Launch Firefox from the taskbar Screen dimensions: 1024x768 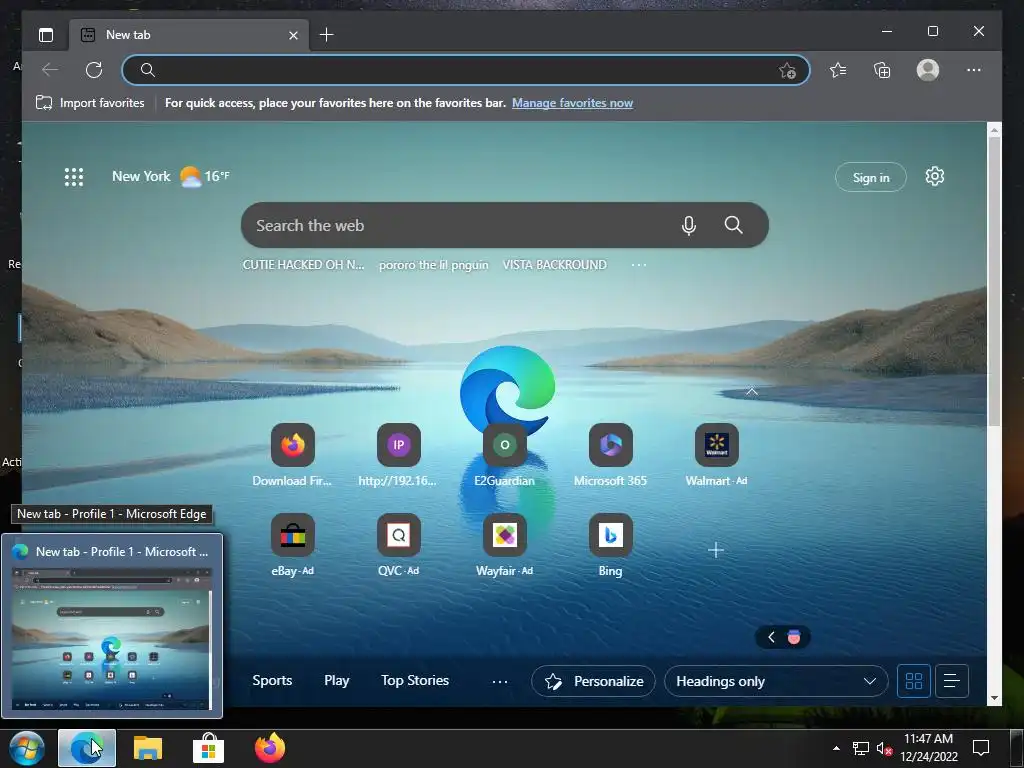[x=270, y=748]
